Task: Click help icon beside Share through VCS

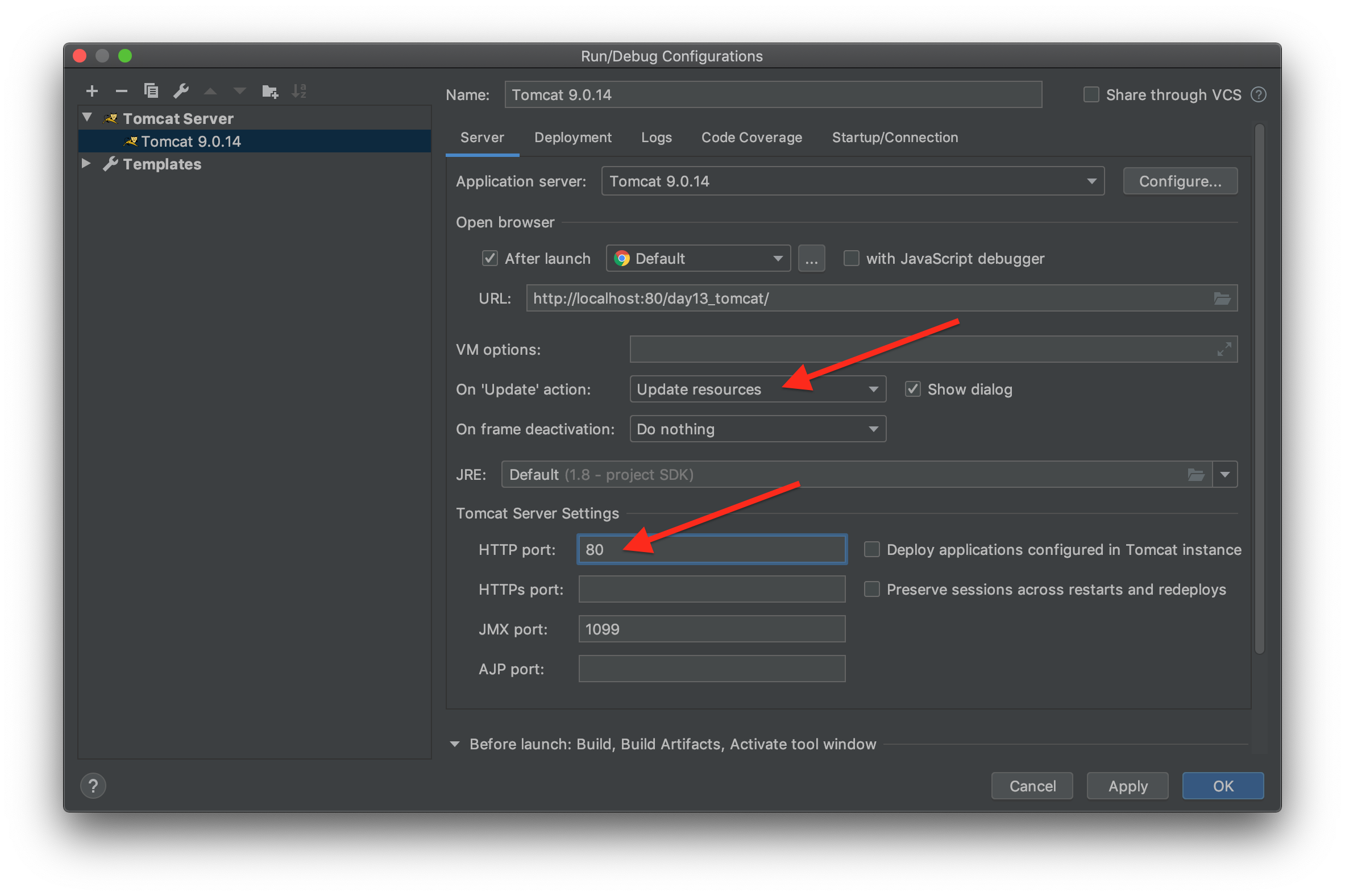Action: click(1259, 95)
